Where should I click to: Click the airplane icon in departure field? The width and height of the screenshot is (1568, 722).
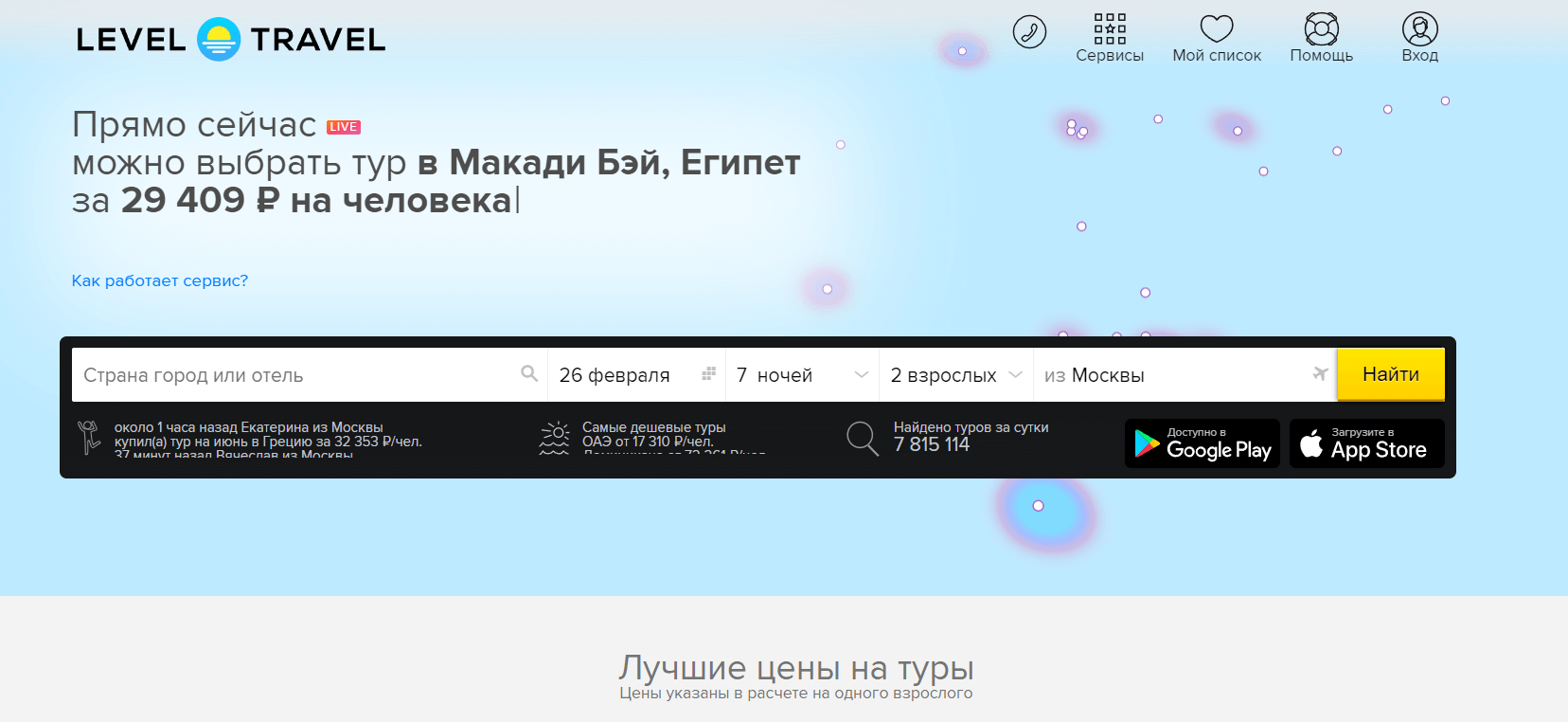1320,374
